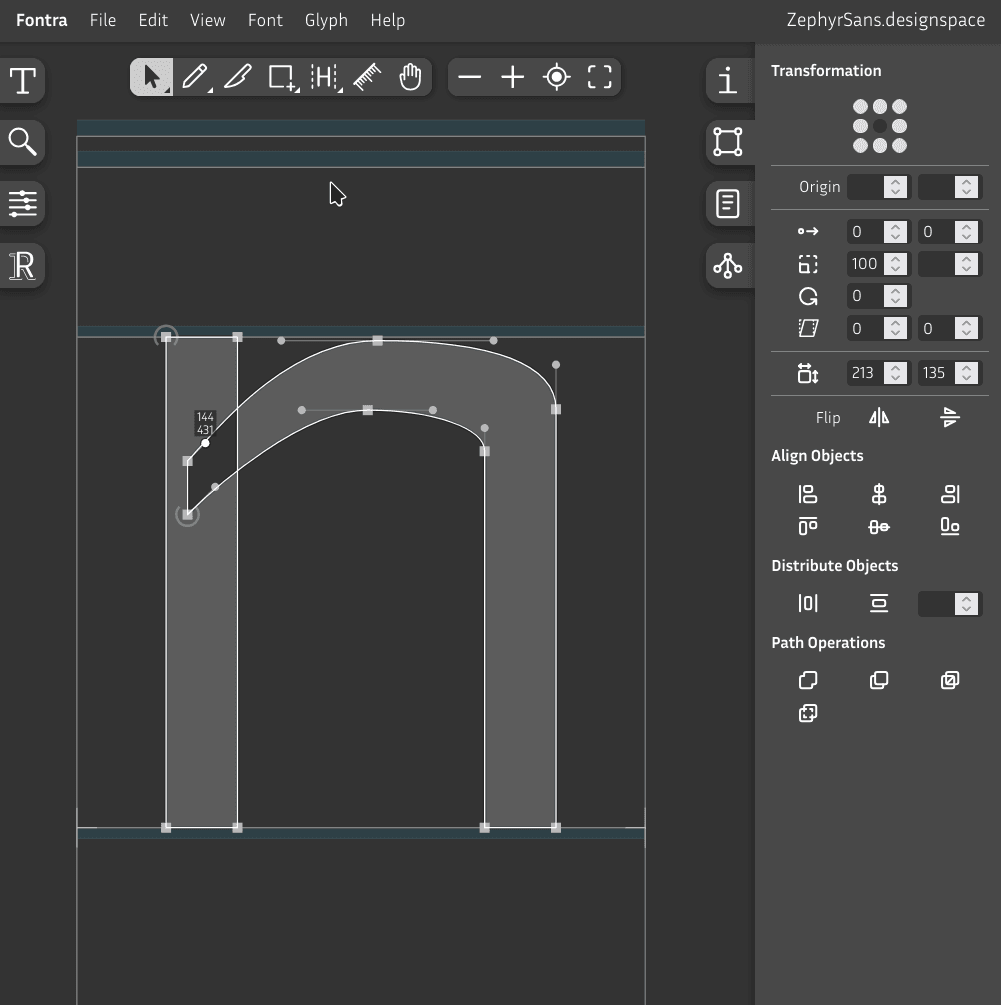Image resolution: width=1001 pixels, height=1005 pixels.
Task: Open the selection info panel
Action: (x=728, y=81)
